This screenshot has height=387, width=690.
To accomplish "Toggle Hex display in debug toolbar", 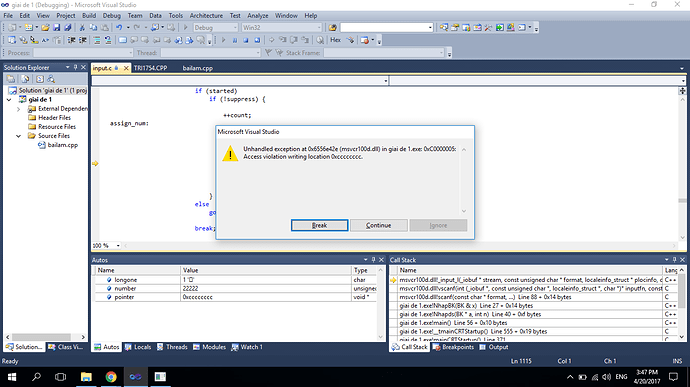I will tap(335, 40).
